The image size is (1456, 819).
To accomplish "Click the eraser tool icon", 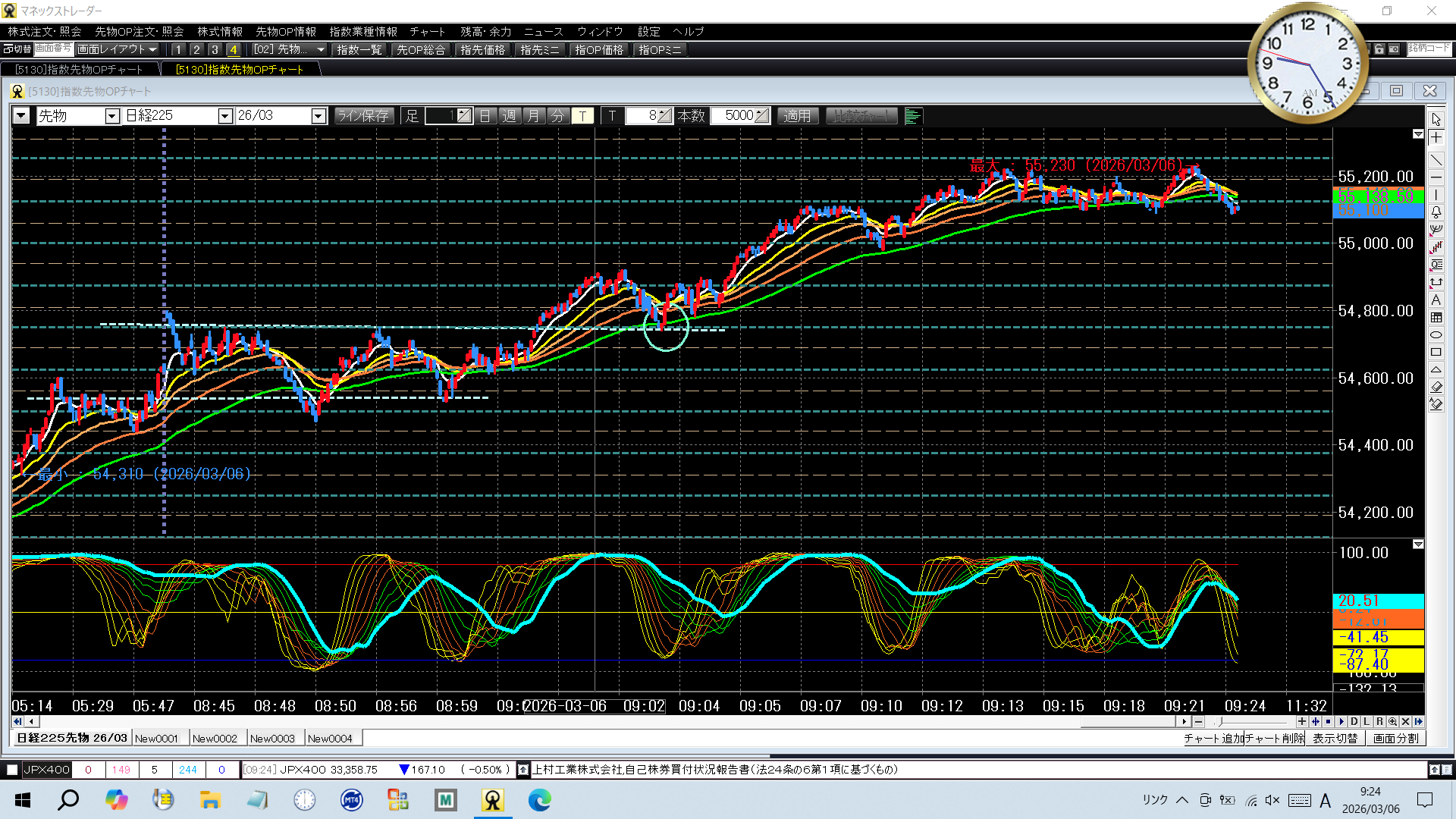I will click(1436, 387).
